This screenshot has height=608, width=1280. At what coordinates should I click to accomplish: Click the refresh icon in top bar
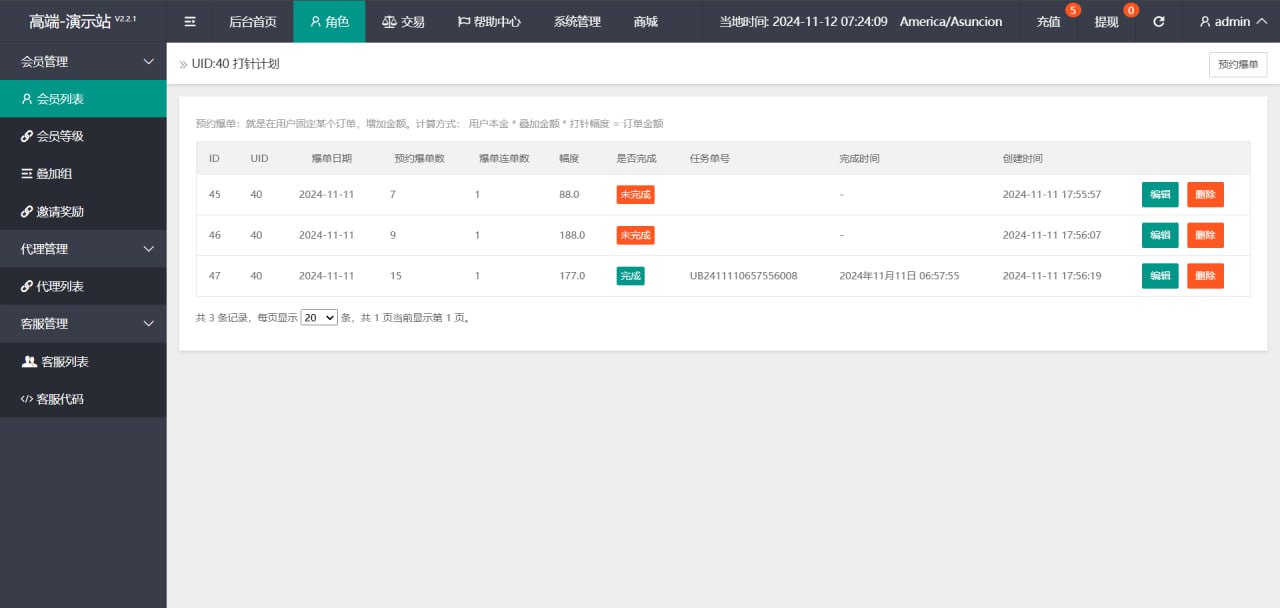[1158, 21]
